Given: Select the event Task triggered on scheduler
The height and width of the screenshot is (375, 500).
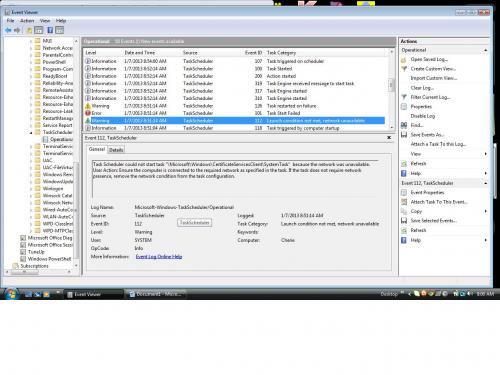Looking at the screenshot, I should tap(235, 61).
